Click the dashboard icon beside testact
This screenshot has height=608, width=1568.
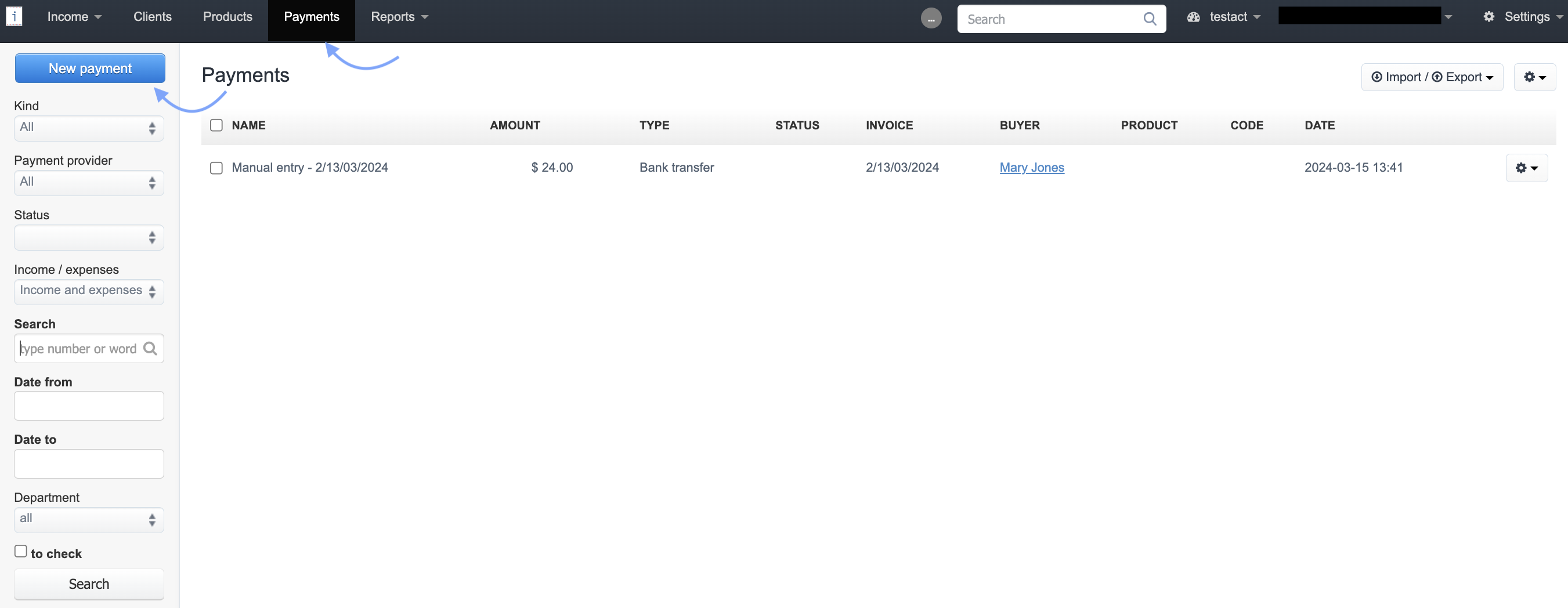pyautogui.click(x=1193, y=17)
